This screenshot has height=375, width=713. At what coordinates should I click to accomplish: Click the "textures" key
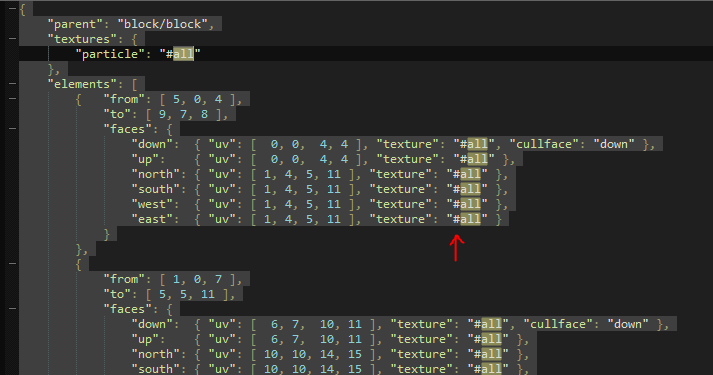coord(79,39)
